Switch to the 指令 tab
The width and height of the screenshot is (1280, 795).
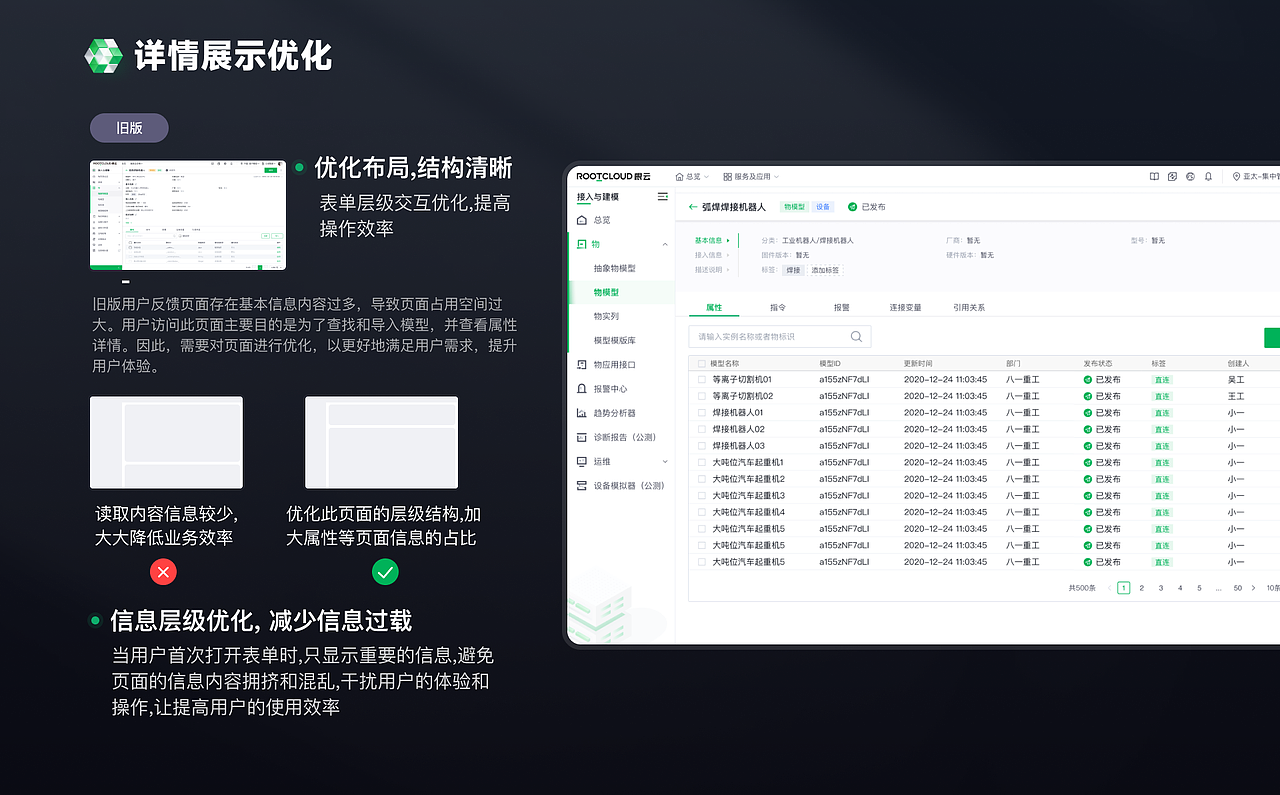point(778,307)
